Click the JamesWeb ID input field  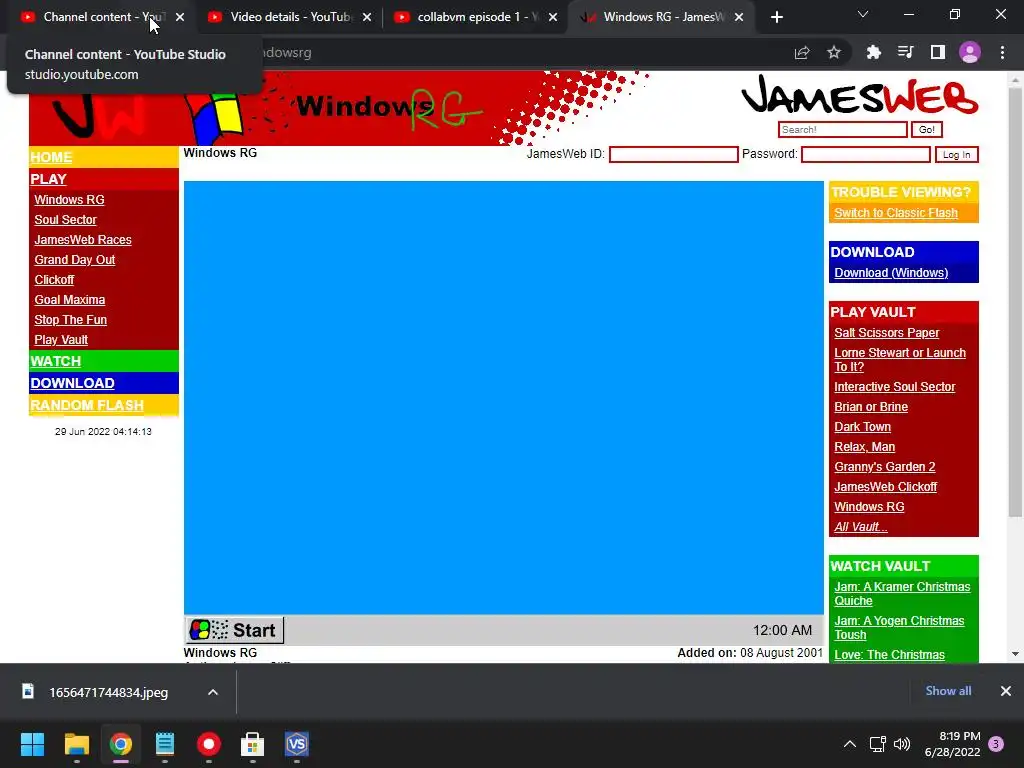[x=673, y=154]
